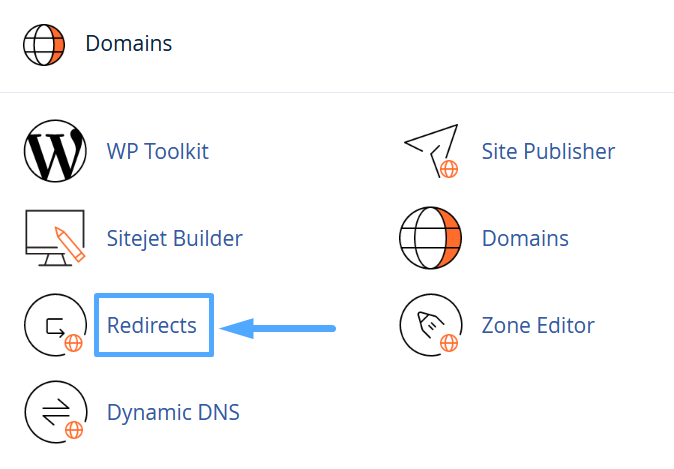The image size is (674, 469).
Task: Open the Domains link under Site Publisher
Action: coord(525,239)
